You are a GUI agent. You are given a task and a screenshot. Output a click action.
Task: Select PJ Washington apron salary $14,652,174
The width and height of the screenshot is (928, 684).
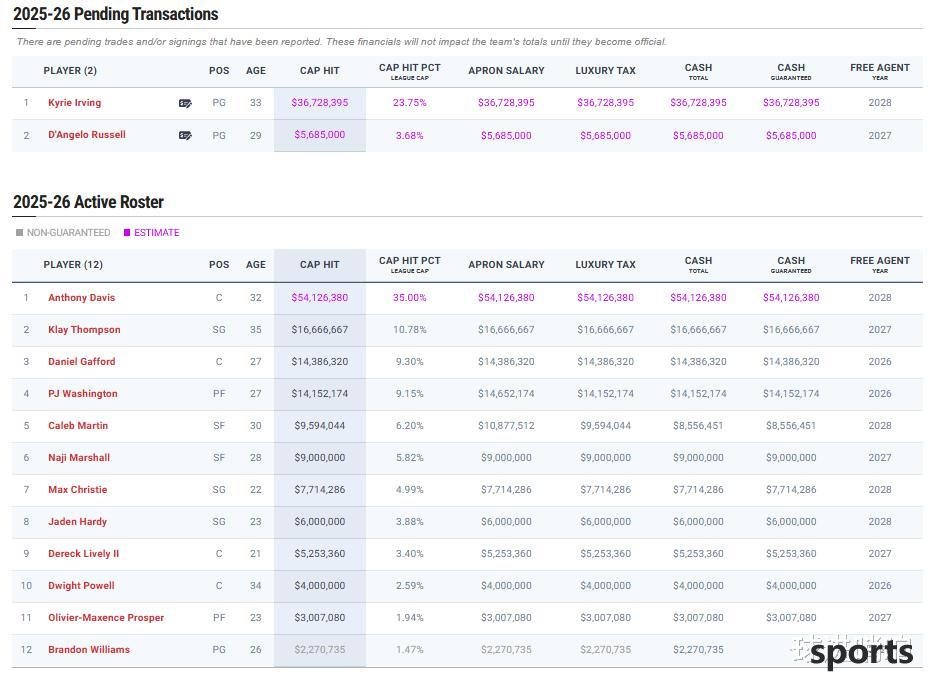[x=506, y=393]
